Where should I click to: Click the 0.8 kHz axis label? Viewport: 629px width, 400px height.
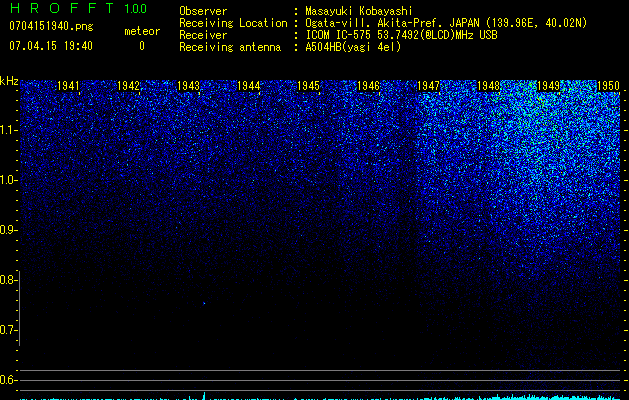click(7, 280)
